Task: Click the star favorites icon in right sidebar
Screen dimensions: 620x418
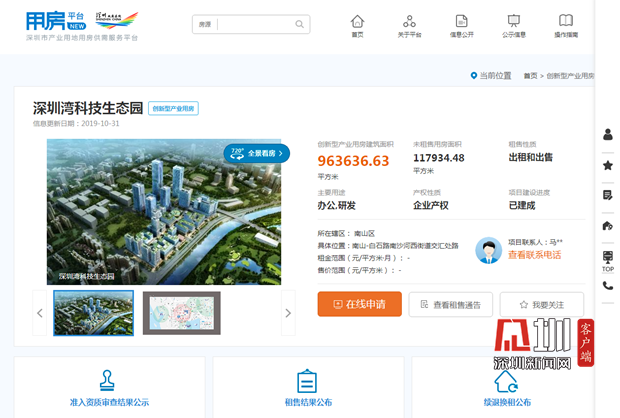Action: tap(607, 165)
